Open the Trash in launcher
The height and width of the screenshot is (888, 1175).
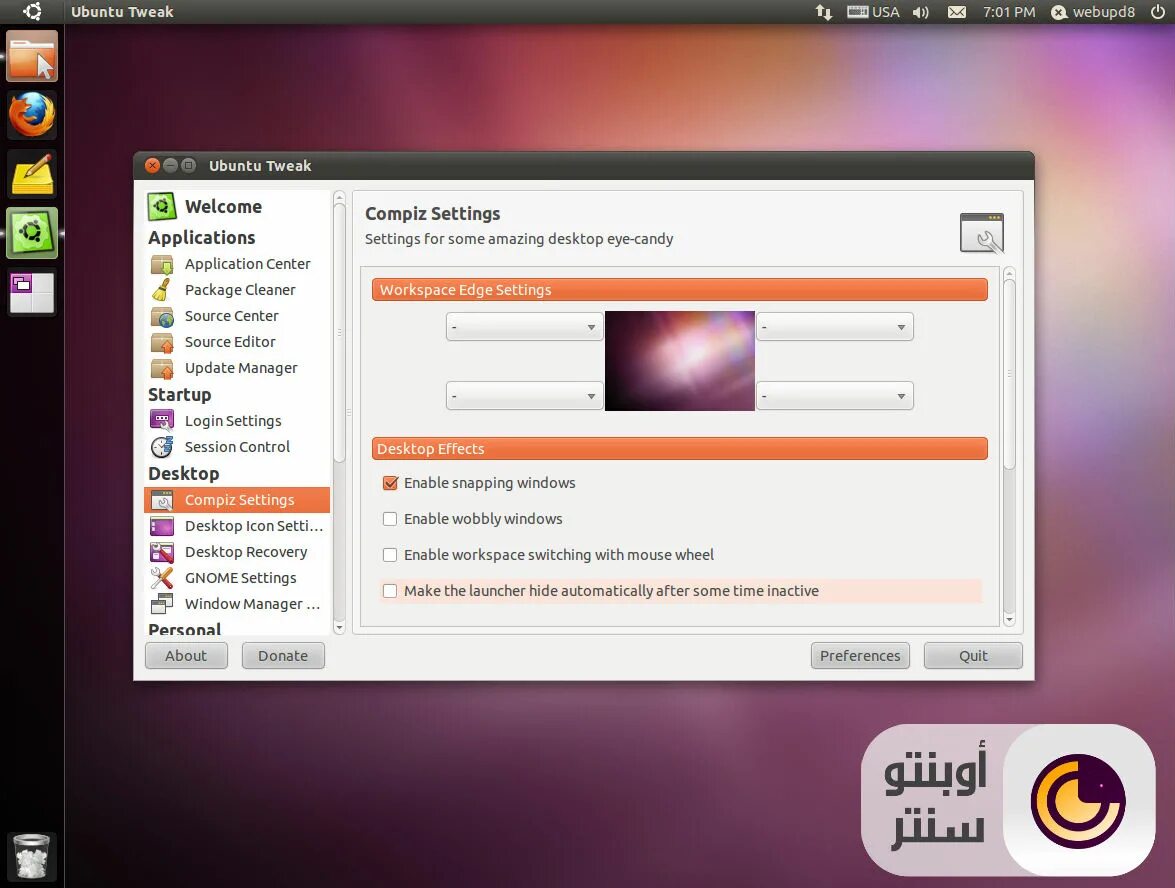click(x=31, y=856)
